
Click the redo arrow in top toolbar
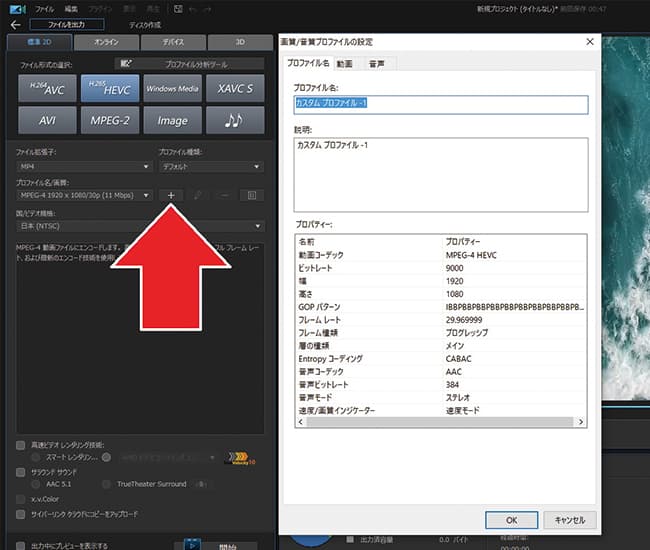(207, 9)
